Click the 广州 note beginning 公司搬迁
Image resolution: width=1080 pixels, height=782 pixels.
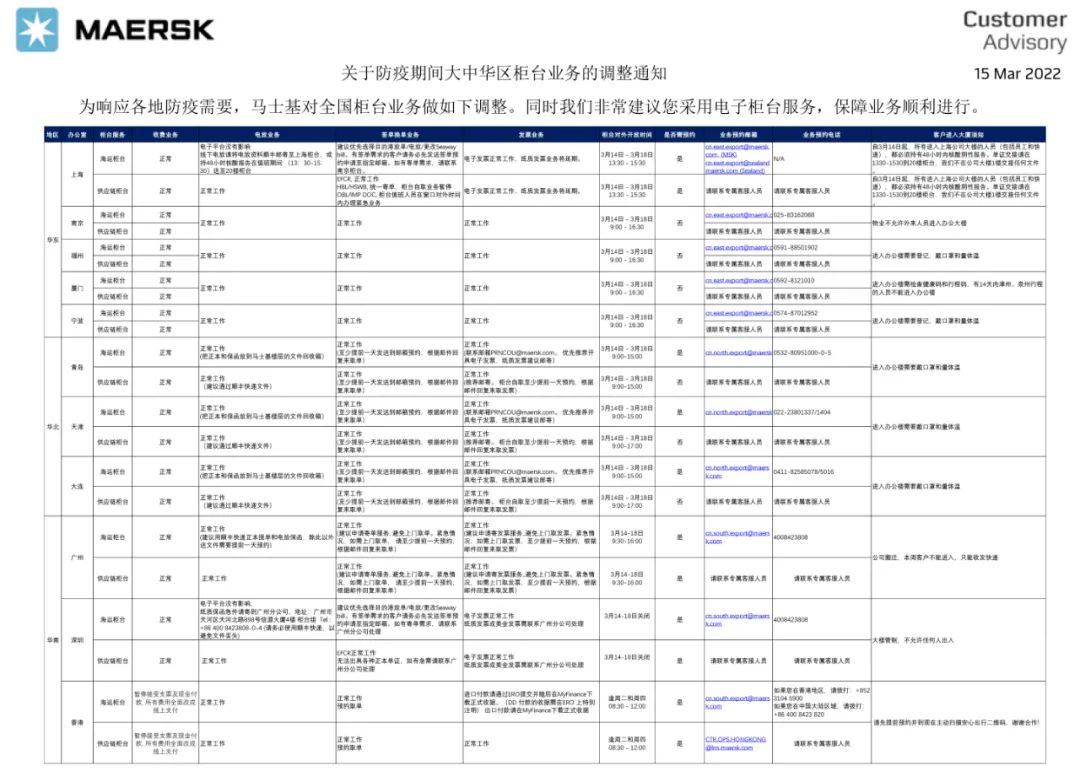point(935,557)
